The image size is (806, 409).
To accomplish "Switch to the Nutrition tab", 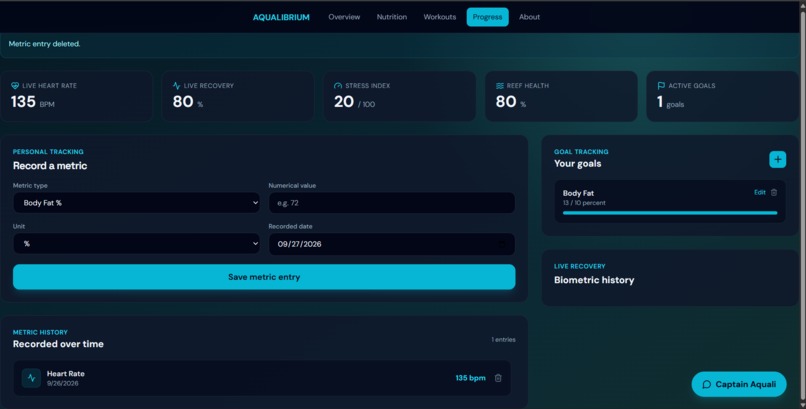I will 392,17.
